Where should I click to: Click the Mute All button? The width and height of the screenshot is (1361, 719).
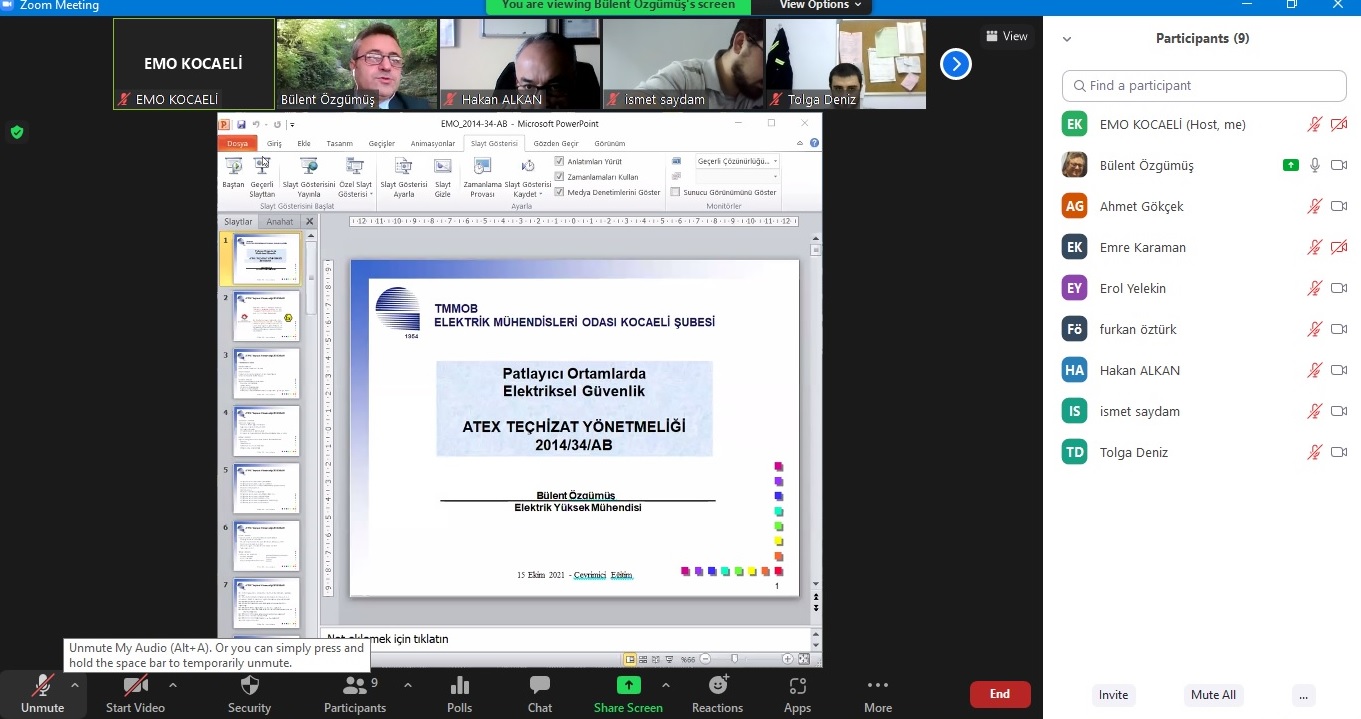click(1213, 695)
